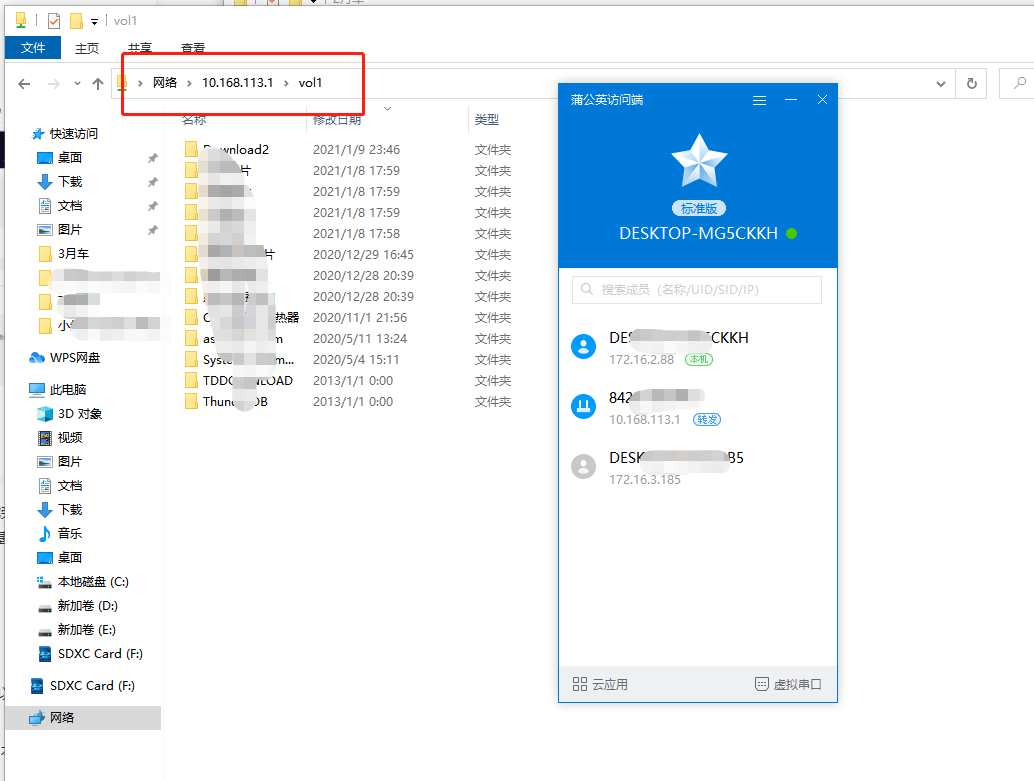Expand the address bar history dropdown
The width and height of the screenshot is (1034, 781).
tap(941, 84)
